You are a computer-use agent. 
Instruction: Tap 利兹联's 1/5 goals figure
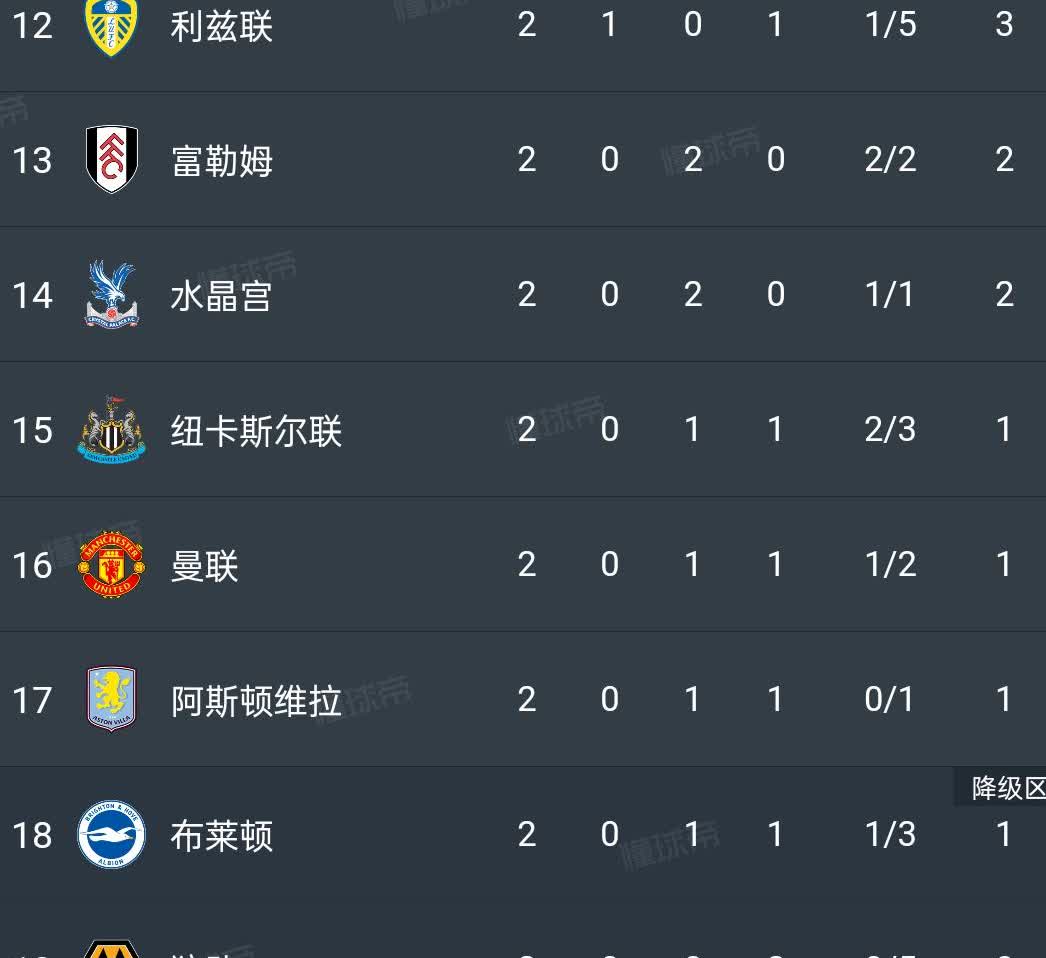pyautogui.click(x=890, y=25)
